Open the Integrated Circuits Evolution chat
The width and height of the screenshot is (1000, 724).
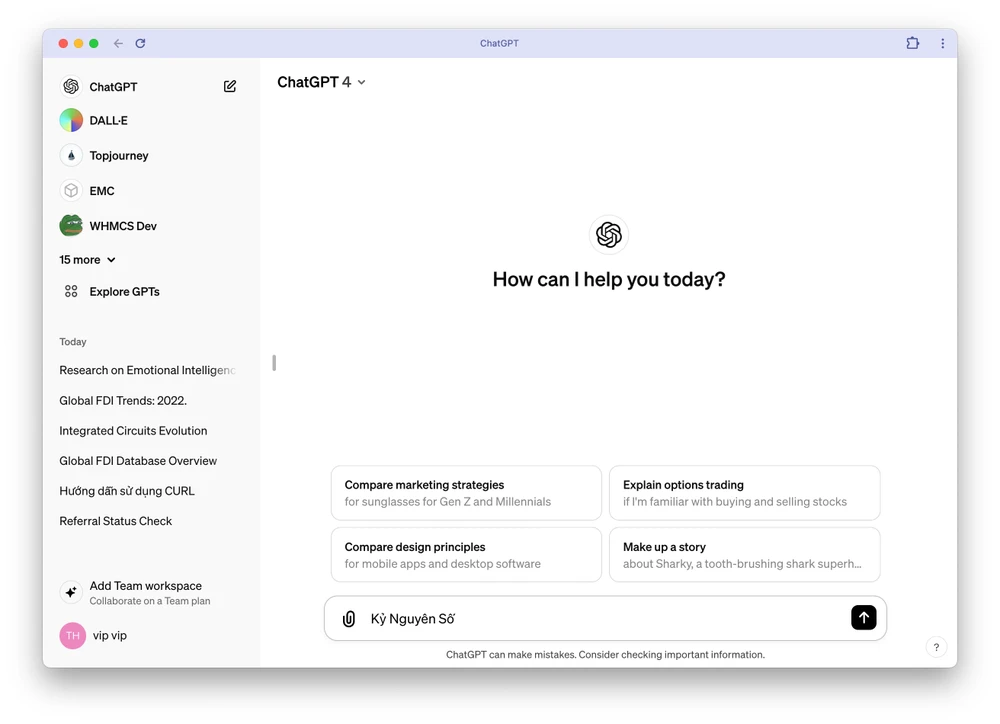(x=133, y=431)
